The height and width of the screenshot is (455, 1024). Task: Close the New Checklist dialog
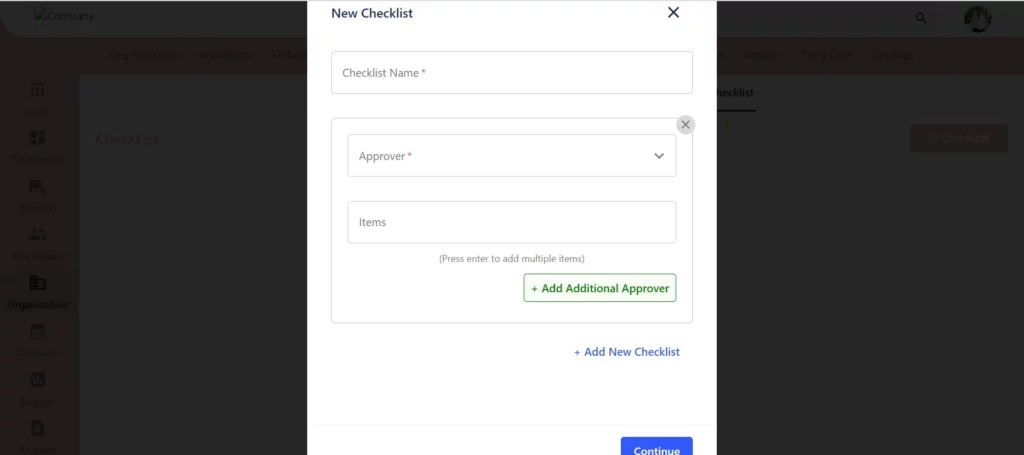click(x=673, y=12)
